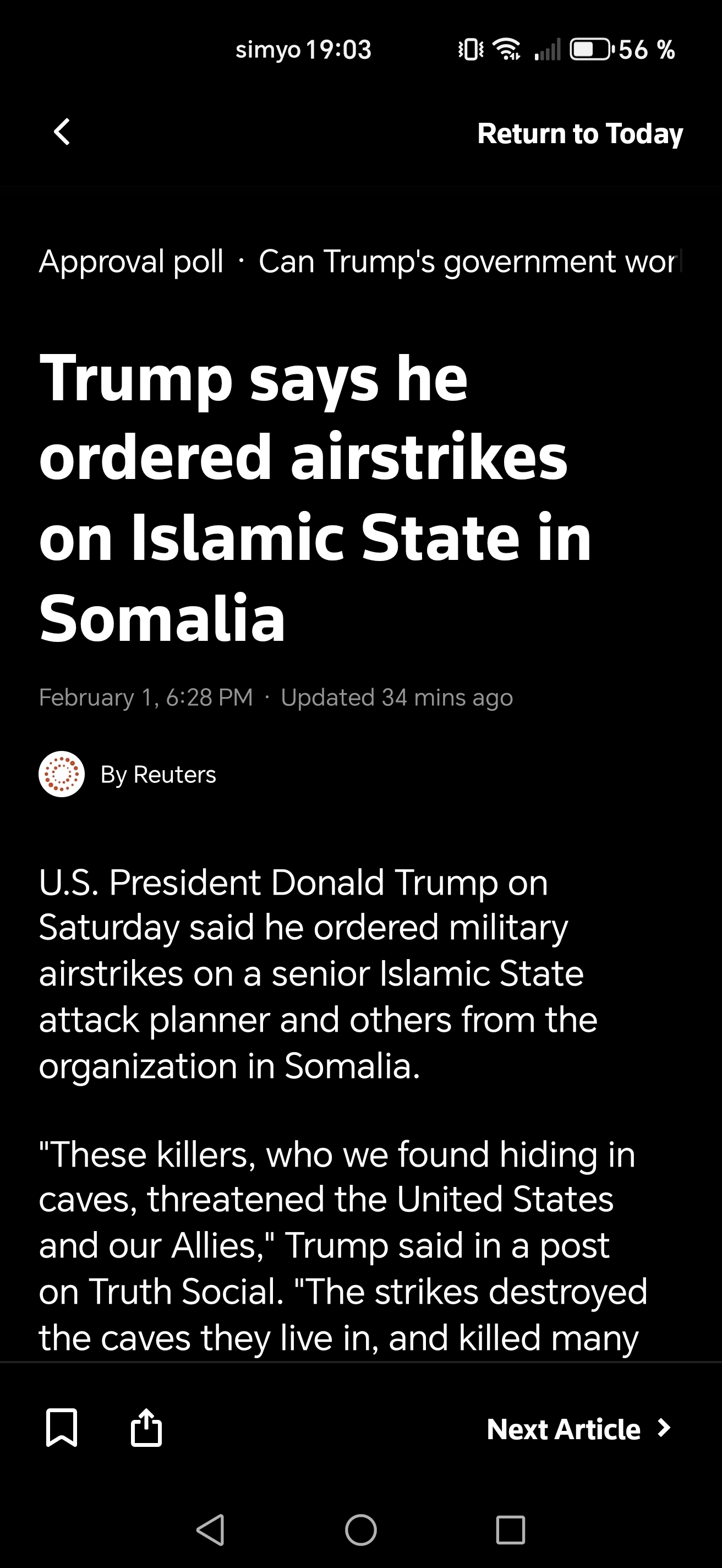Tap the battery icon in status bar
Viewport: 722px width, 1568px height.
click(589, 50)
